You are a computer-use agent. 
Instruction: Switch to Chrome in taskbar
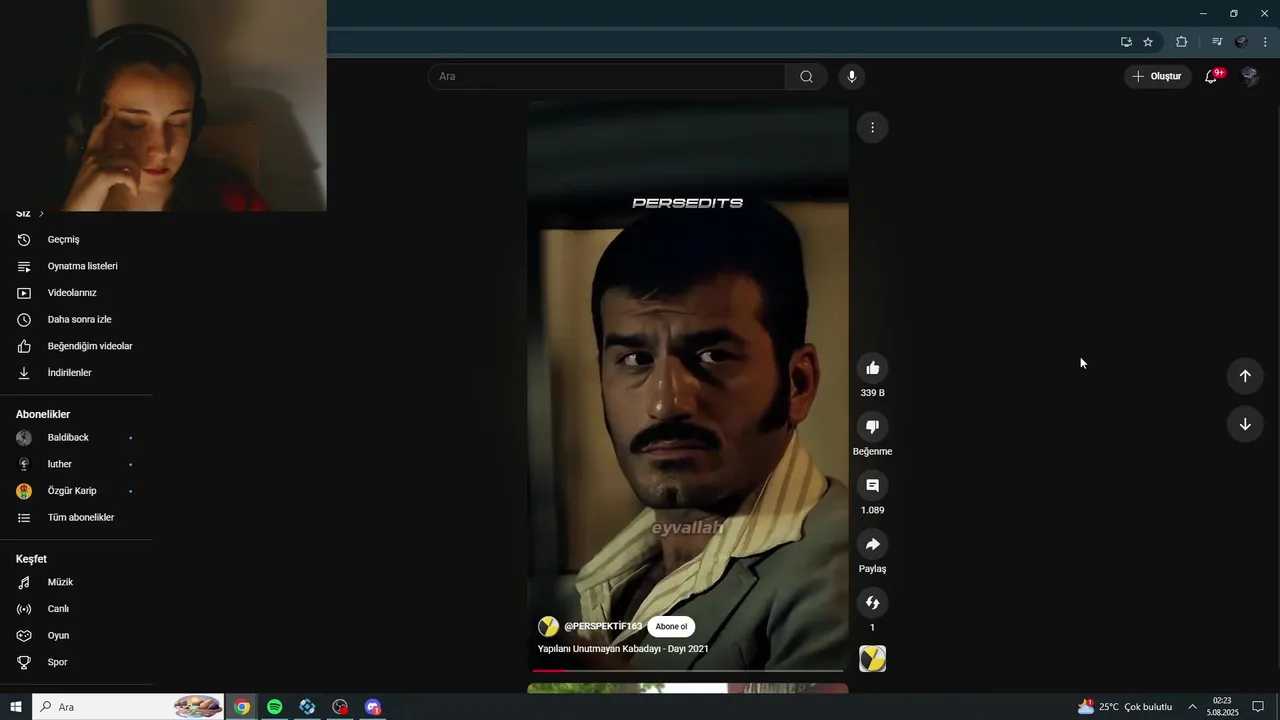(x=242, y=707)
